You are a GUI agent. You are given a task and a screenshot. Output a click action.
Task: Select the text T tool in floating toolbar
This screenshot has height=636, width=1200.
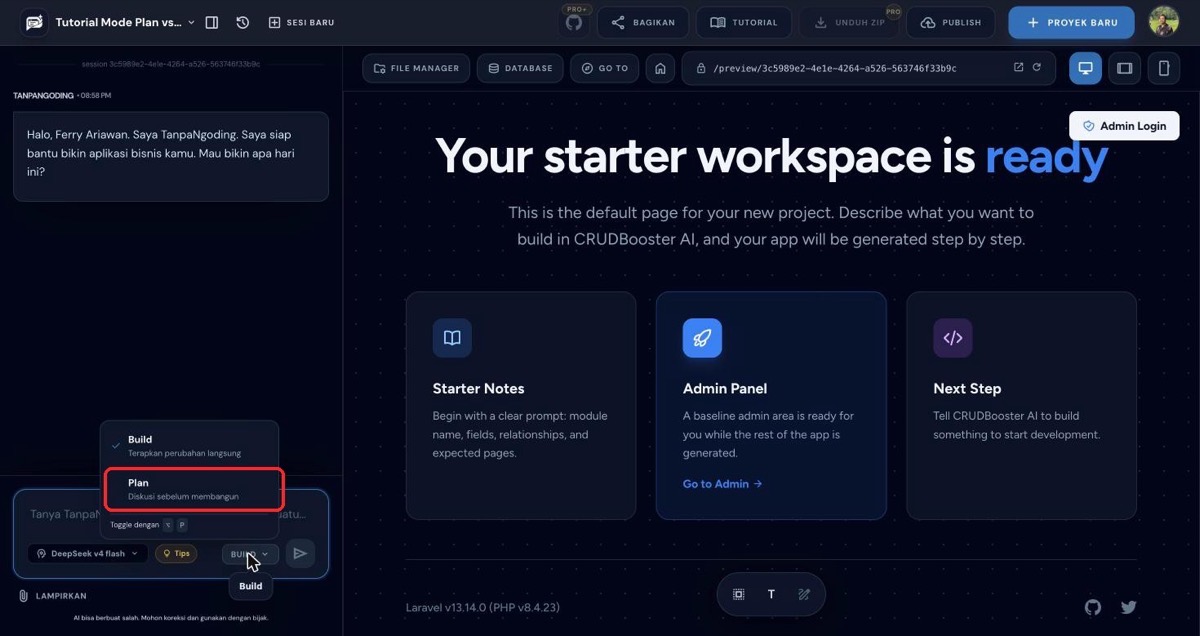[771, 594]
